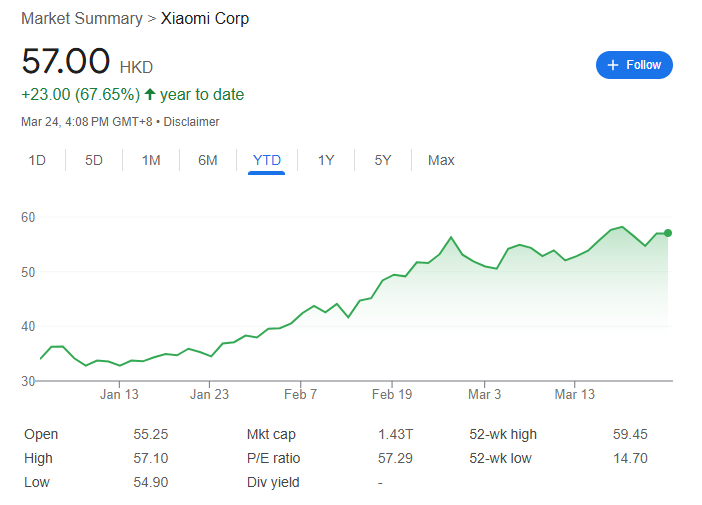Click the 30 y-axis label

pos(28,381)
